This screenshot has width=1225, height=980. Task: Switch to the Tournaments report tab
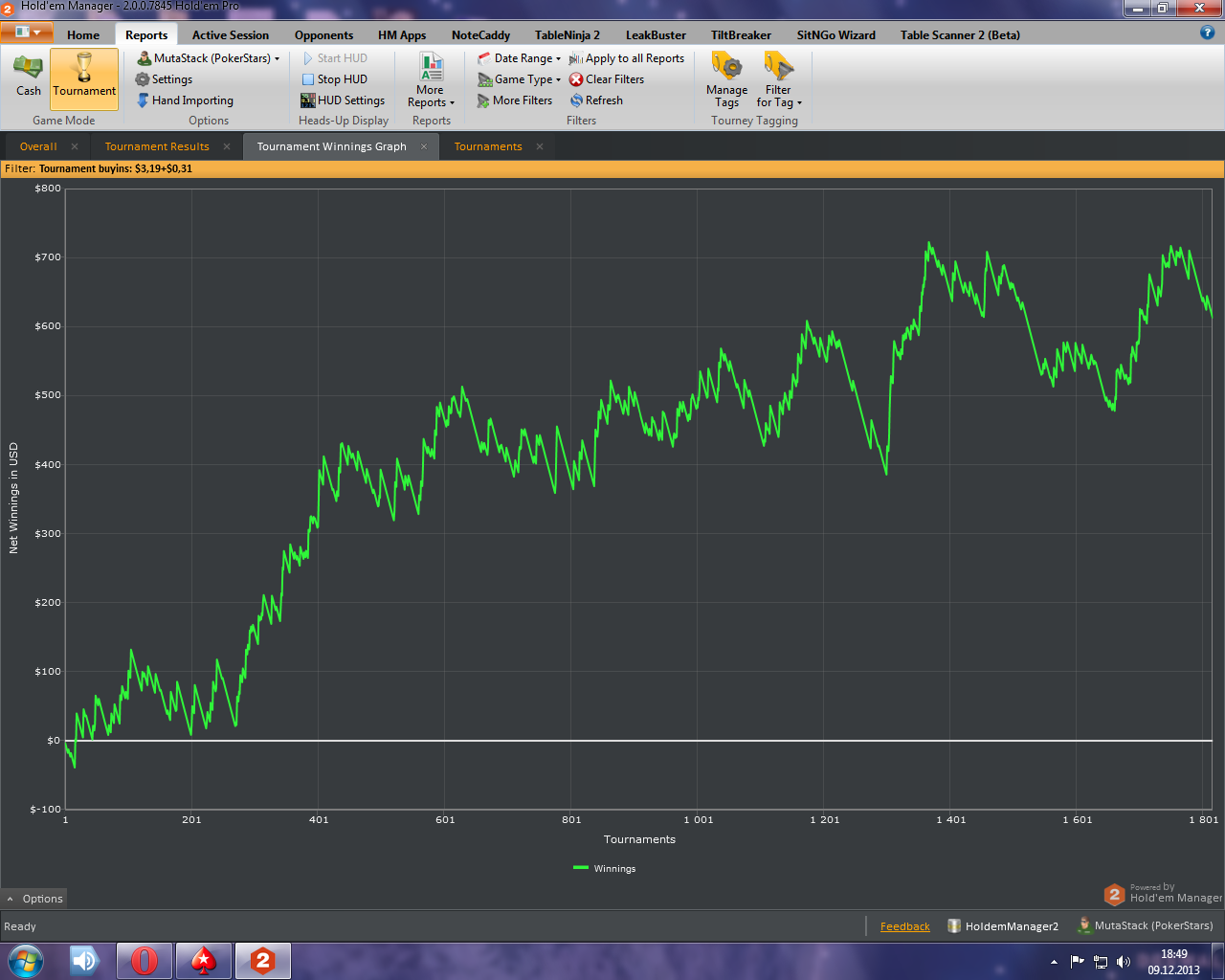pos(488,146)
